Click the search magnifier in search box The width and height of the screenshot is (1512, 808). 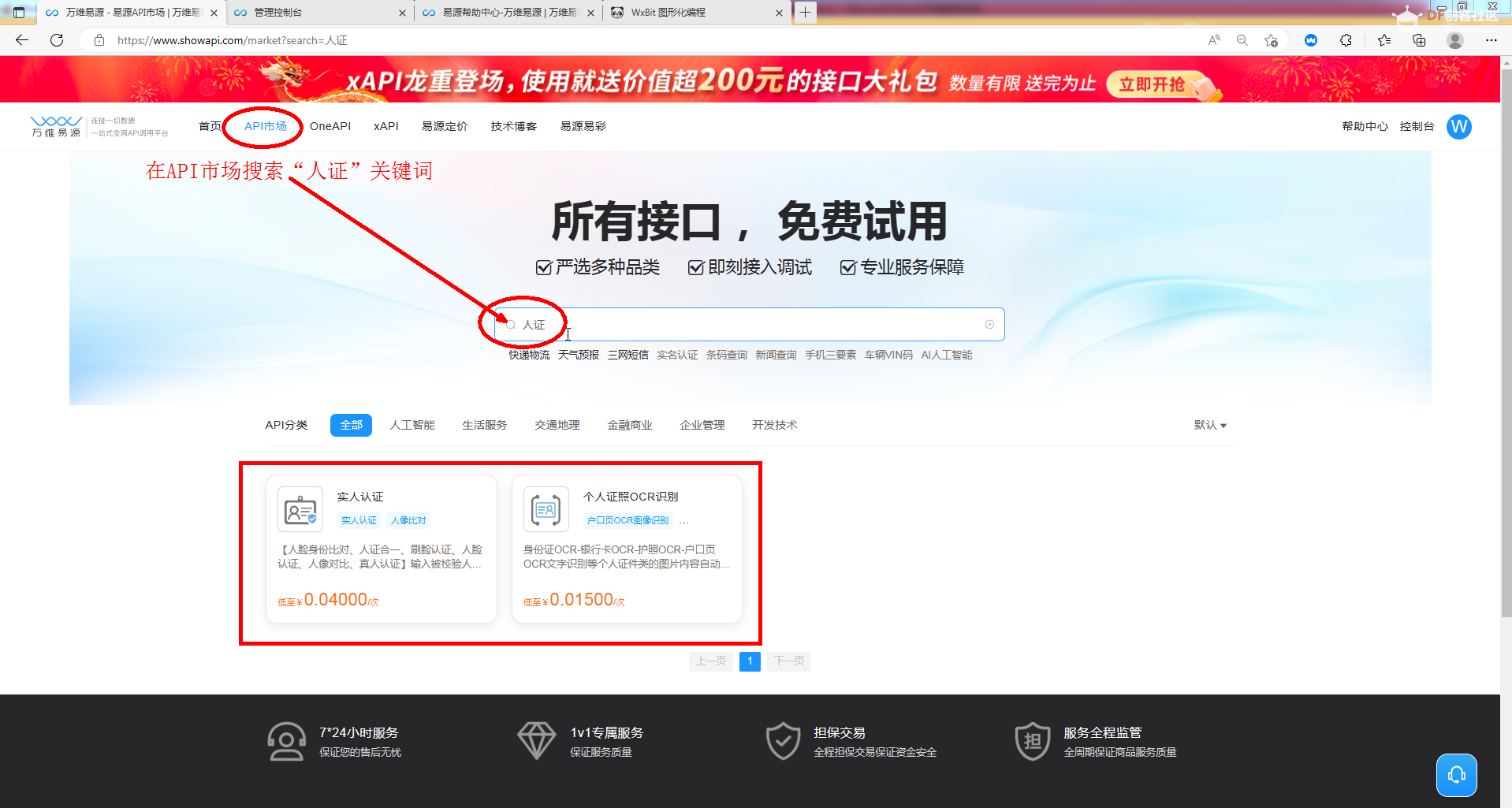[511, 325]
